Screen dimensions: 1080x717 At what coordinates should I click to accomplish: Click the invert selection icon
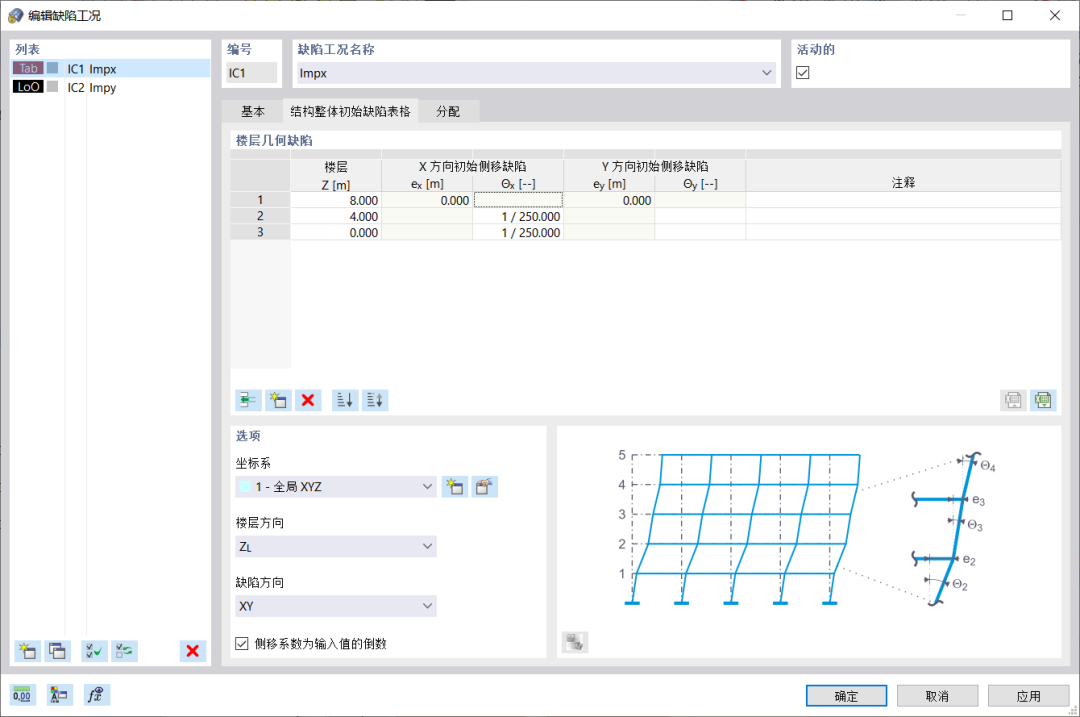tap(125, 651)
